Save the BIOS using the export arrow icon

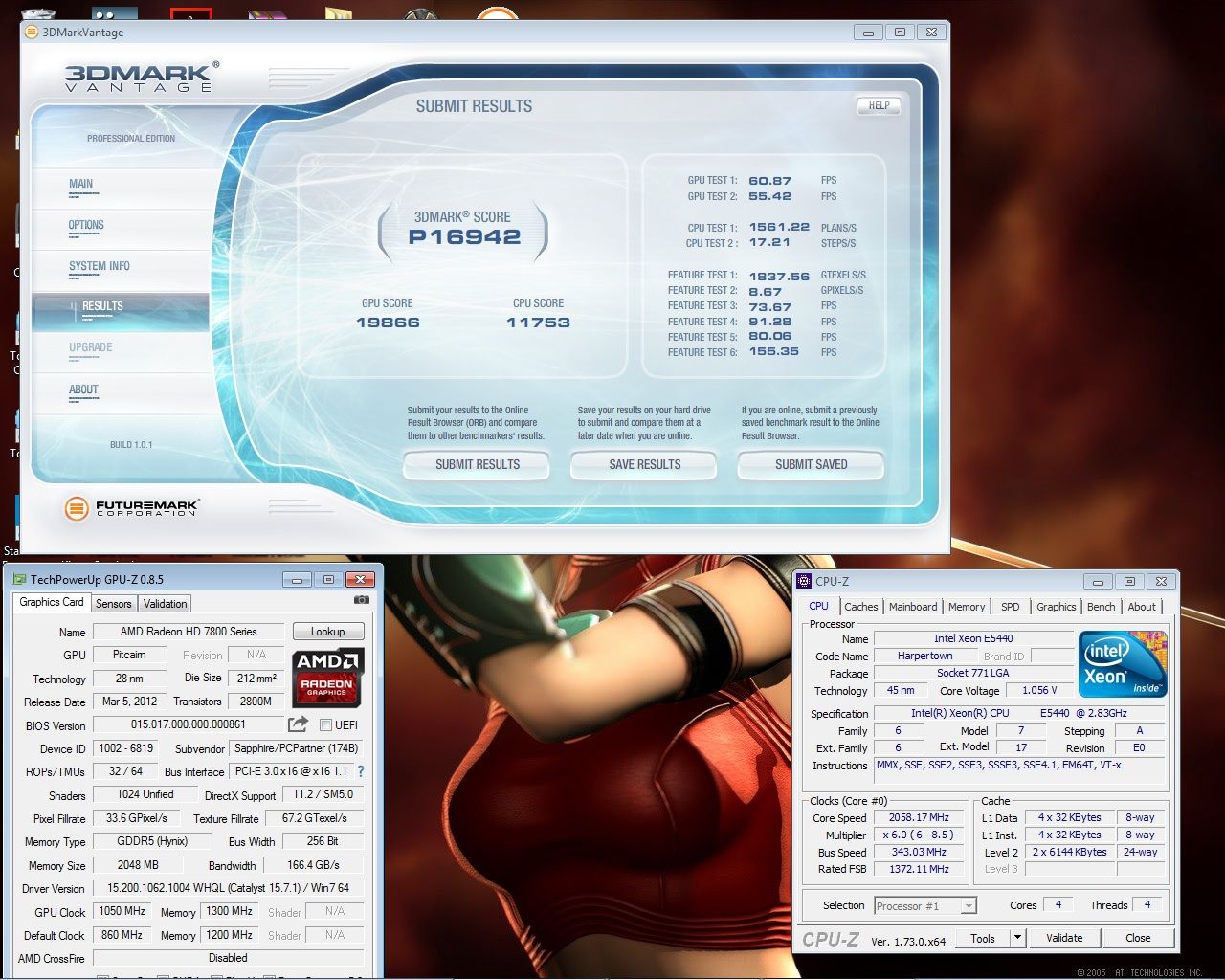coord(299,724)
